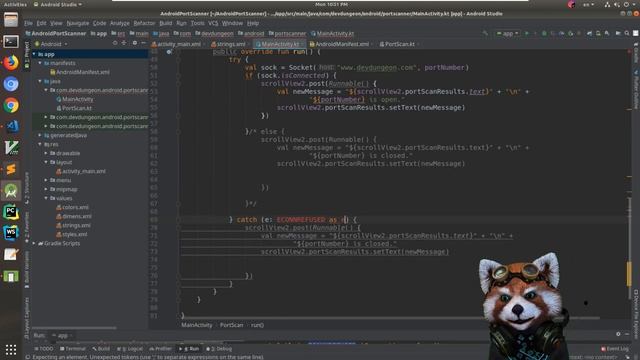Click the PortScan breadcrumb below the editor

[x=231, y=325]
